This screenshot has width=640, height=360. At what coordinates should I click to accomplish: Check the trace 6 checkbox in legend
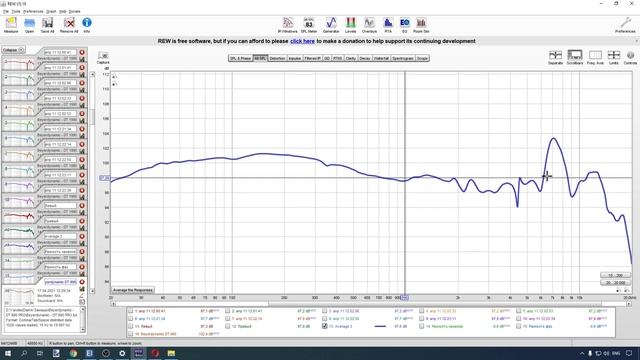click(x=131, y=319)
